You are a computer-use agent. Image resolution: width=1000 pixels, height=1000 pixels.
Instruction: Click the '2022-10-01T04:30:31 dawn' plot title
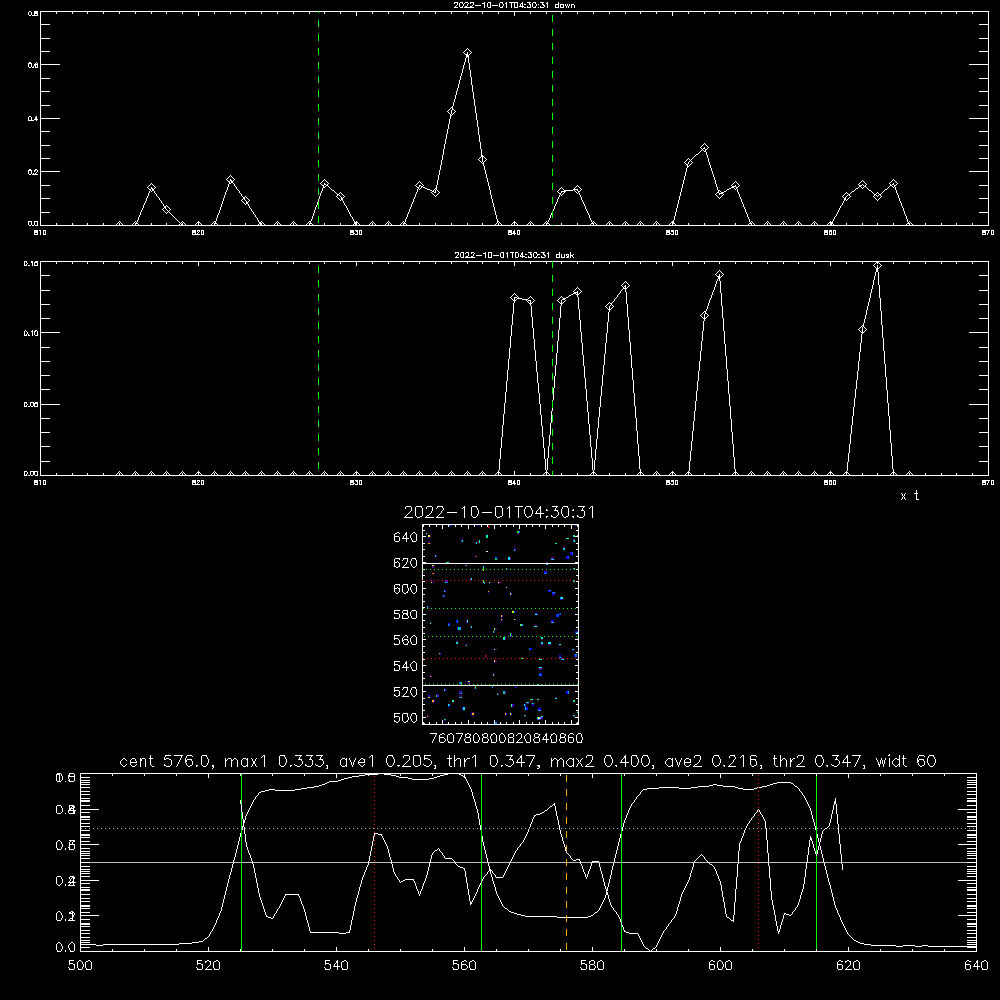[x=514, y=5]
